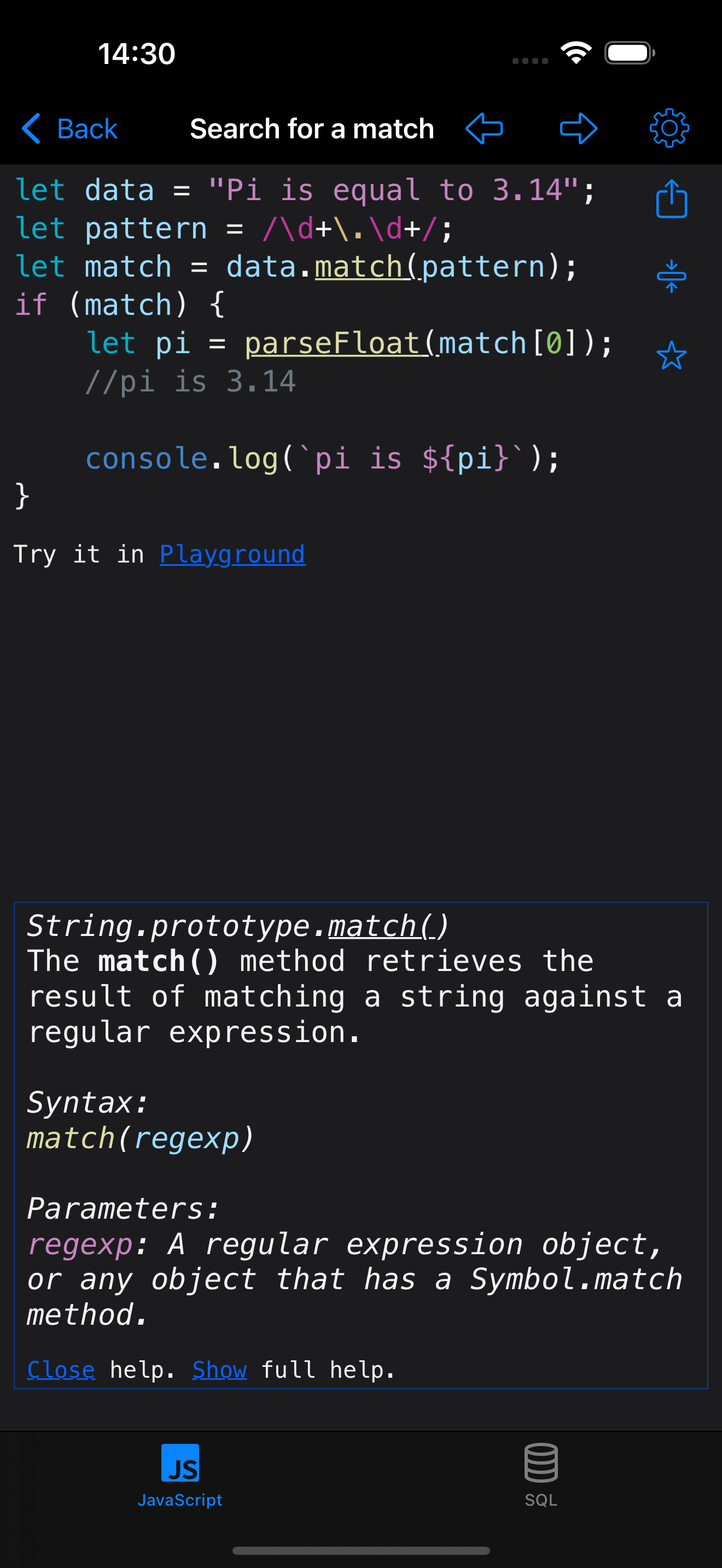Viewport: 722px width, 1568px height.
Task: Select the JavaScript tab
Action: click(x=180, y=1479)
